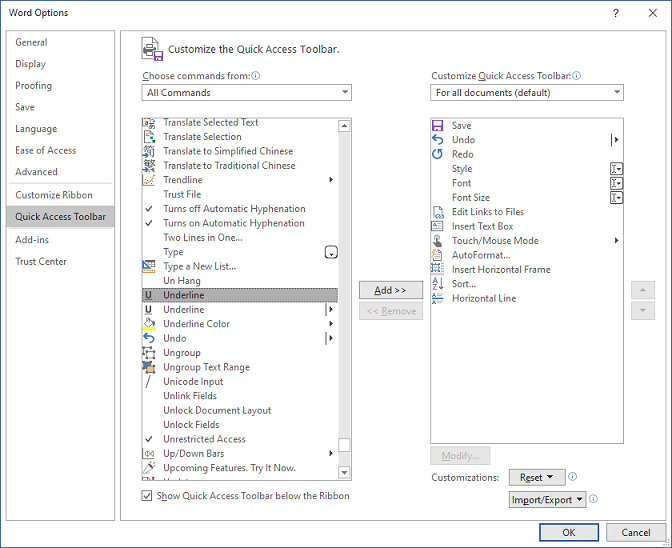Click the Word Options help question mark
This screenshot has width=672, height=548.
[616, 13]
